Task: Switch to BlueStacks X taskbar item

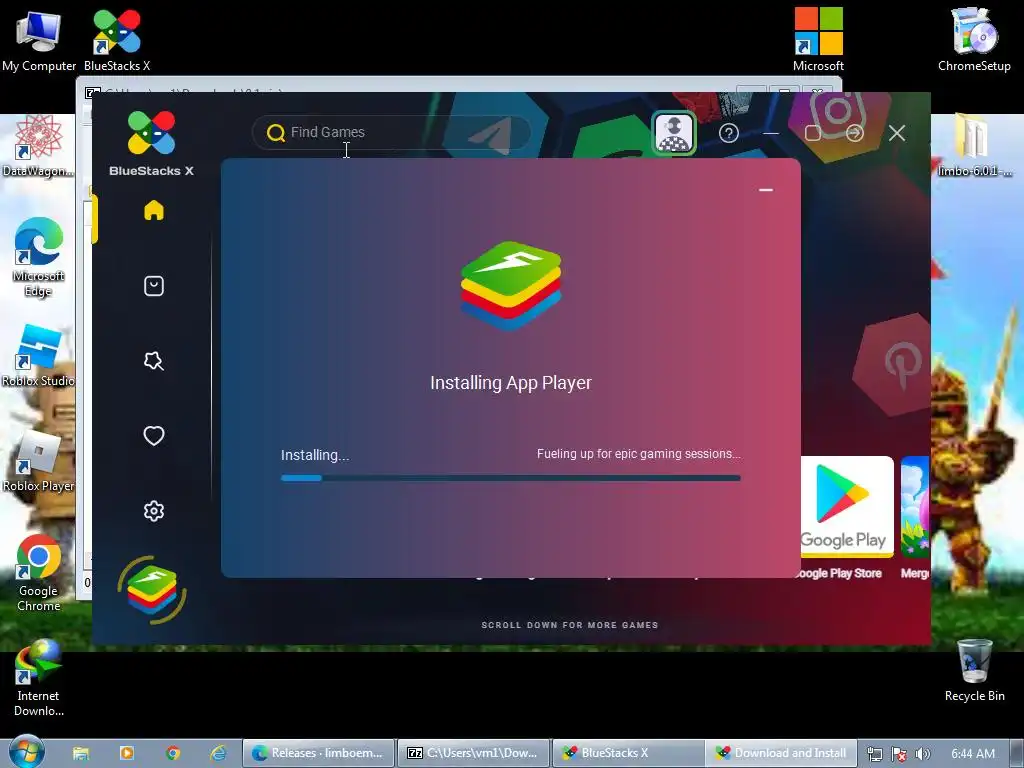Action: tap(628, 753)
